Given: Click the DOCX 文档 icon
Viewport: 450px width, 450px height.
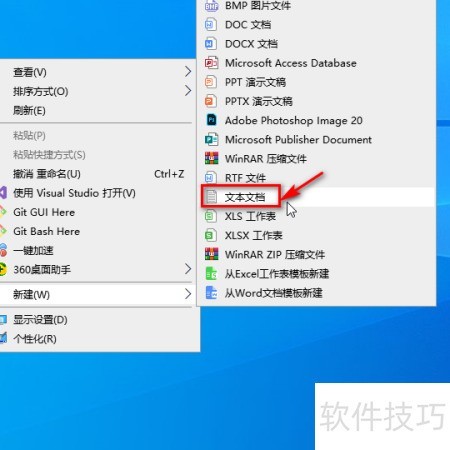Looking at the screenshot, I should 210,44.
